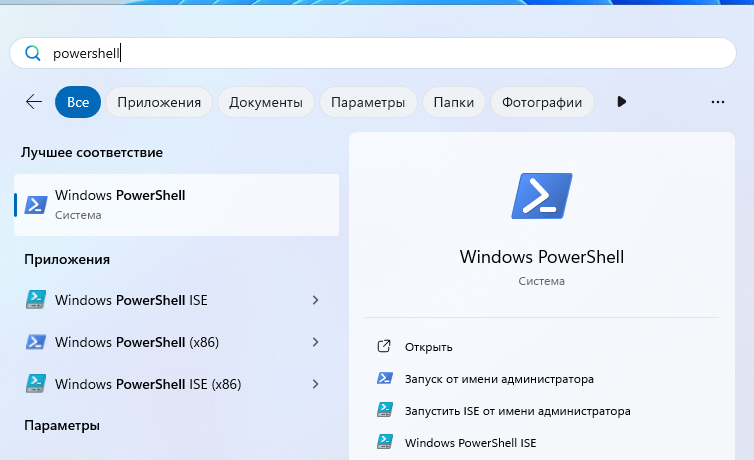Click the Windows PowerShell (x86) list icon

(36, 342)
